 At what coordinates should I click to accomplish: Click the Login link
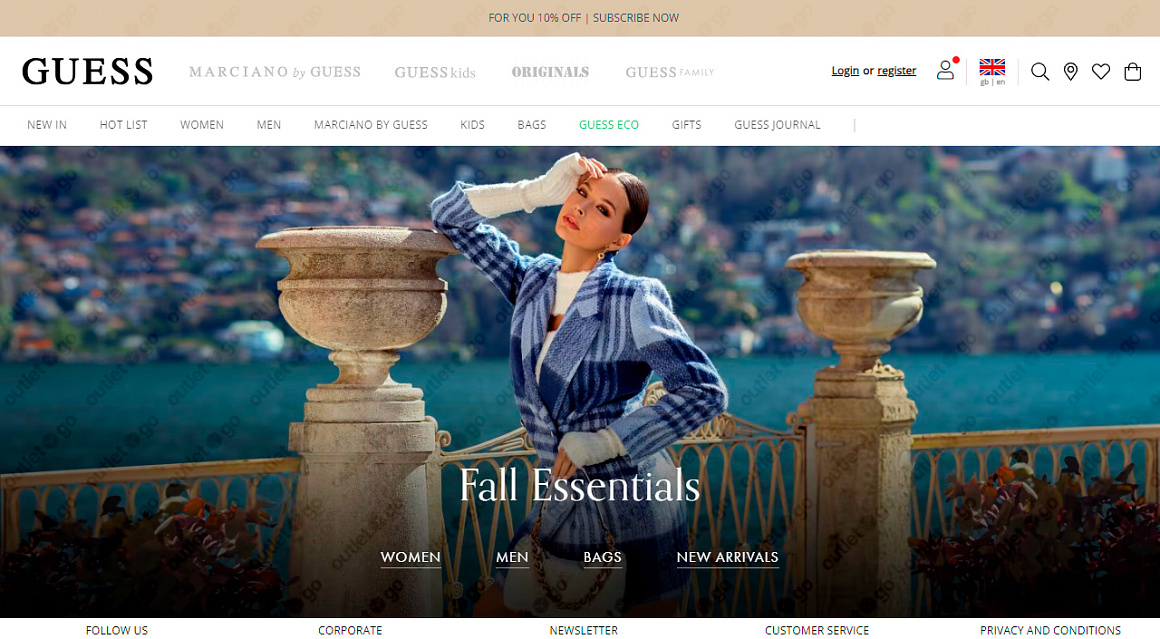pyautogui.click(x=845, y=71)
